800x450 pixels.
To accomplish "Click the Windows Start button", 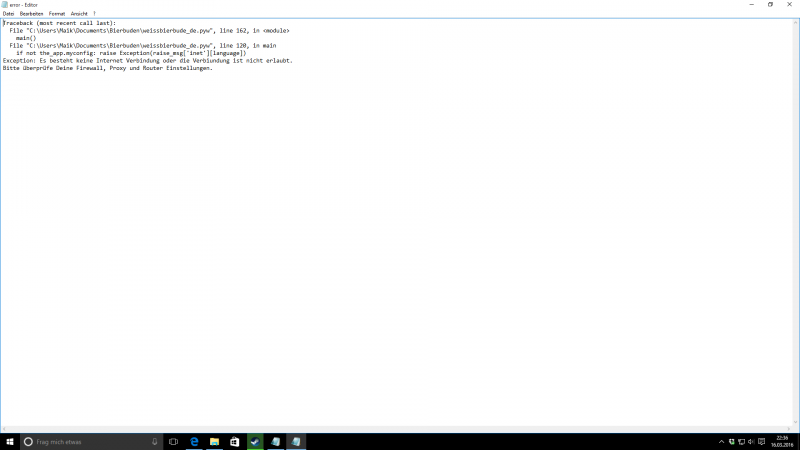I will 9,441.
